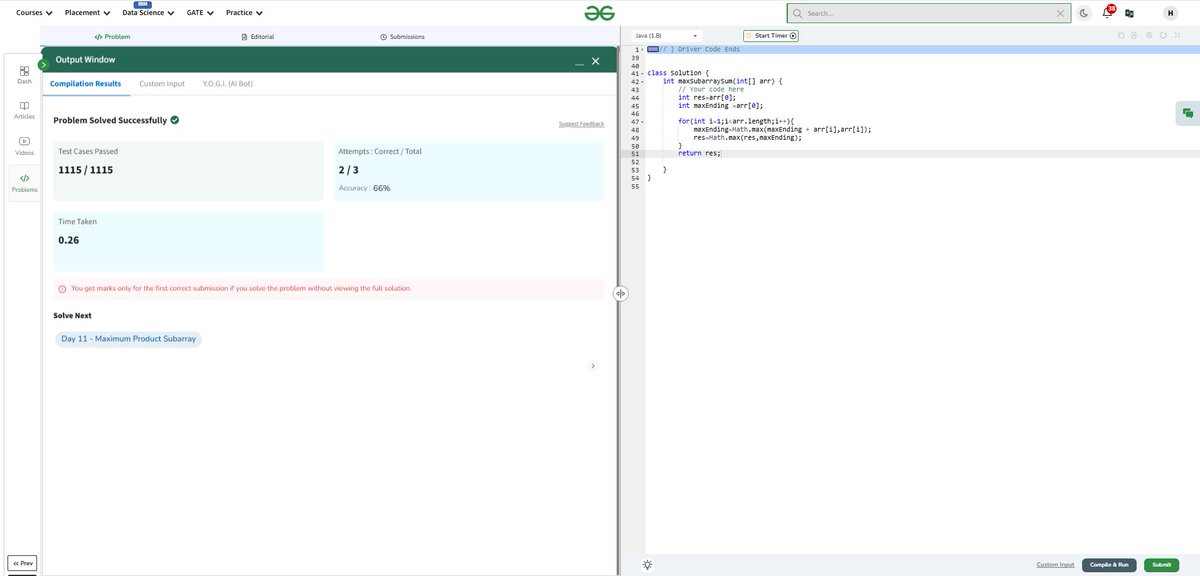Expand the Placement menu
This screenshot has height=576, width=1200.
87,13
